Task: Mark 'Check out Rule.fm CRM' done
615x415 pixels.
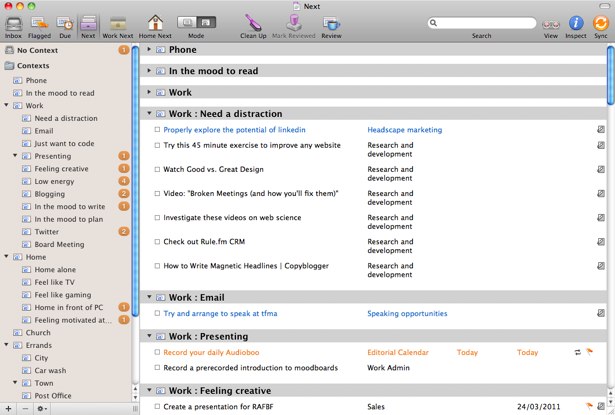Action: click(x=157, y=242)
